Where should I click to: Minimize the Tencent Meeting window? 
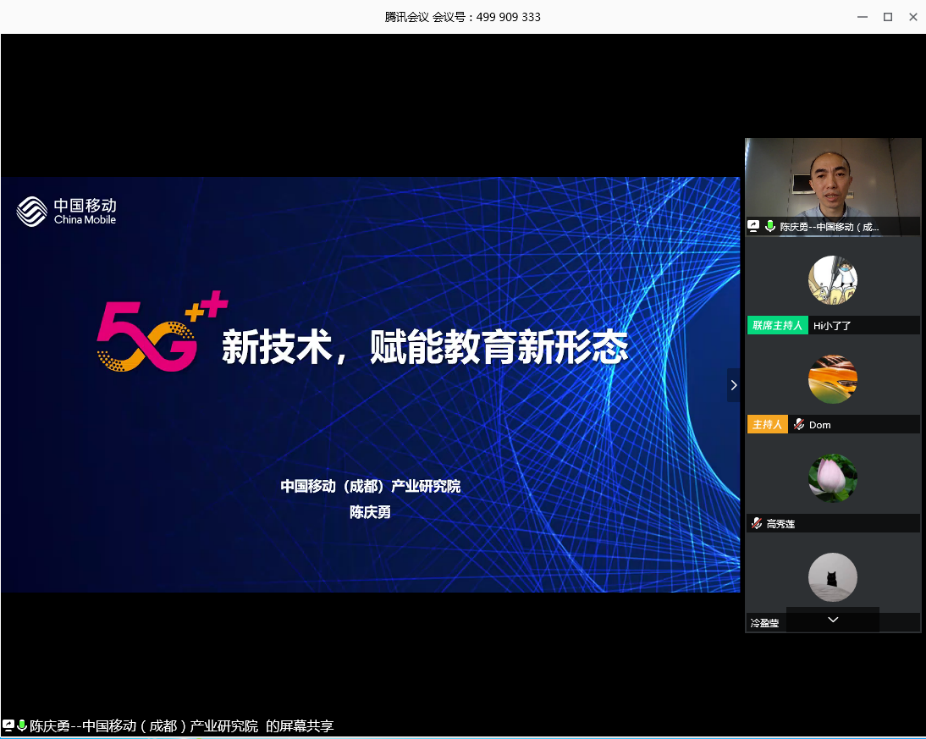pos(862,17)
